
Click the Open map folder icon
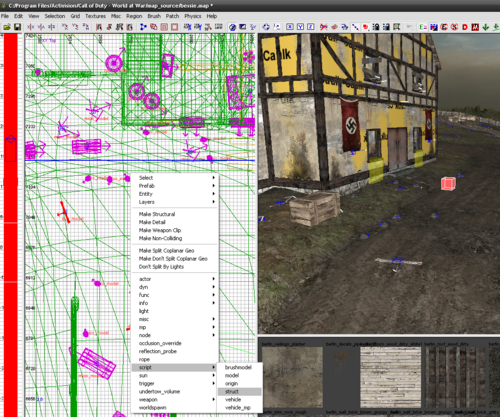[7, 27]
